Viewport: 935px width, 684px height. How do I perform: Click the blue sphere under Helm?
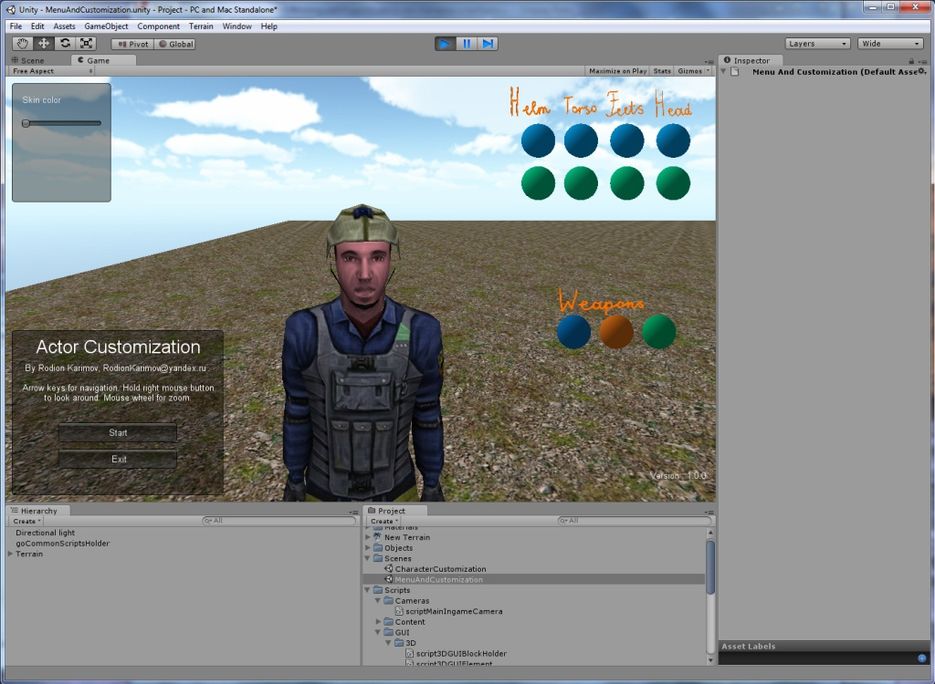click(538, 141)
